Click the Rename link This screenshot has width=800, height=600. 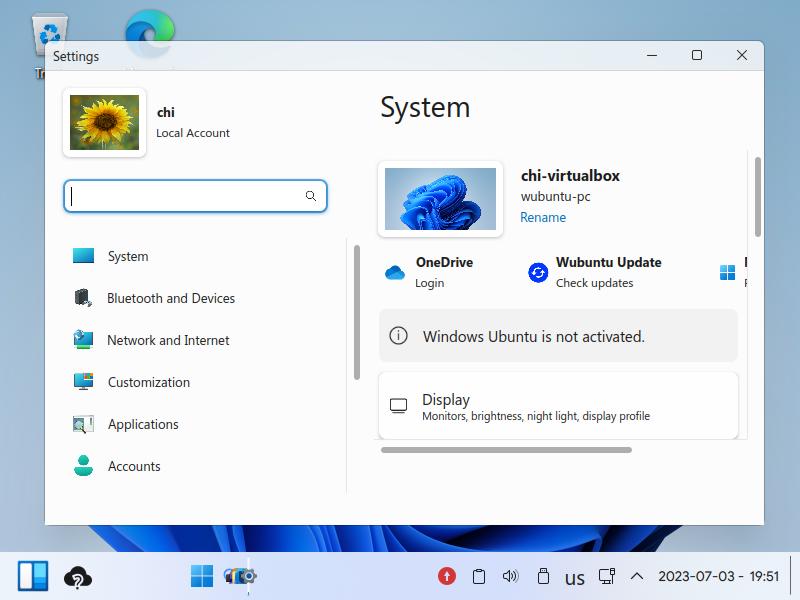(x=543, y=217)
